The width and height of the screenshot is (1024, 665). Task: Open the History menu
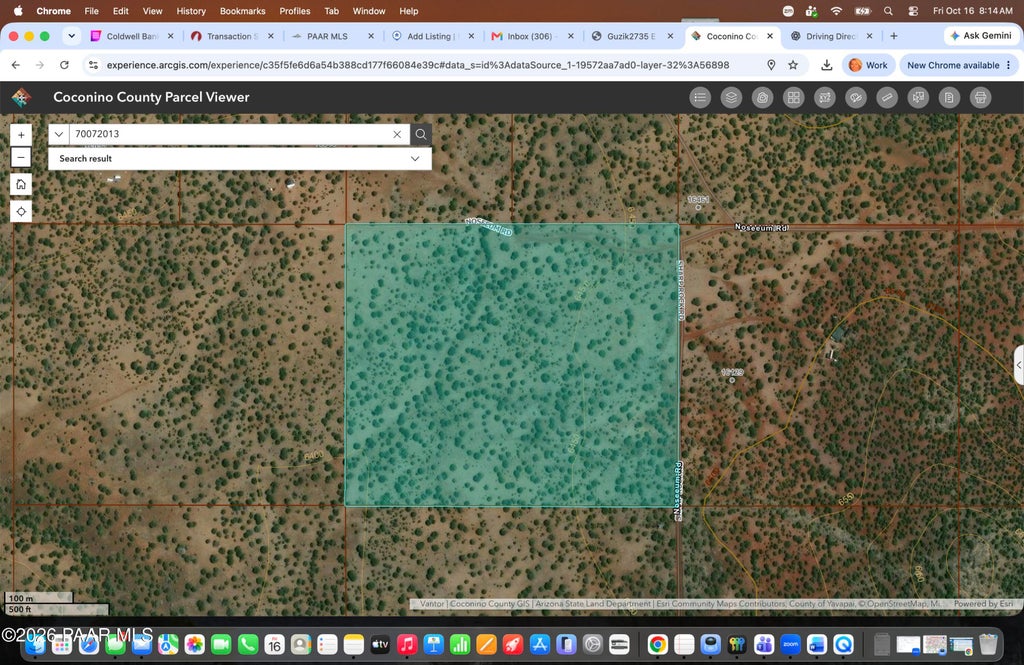191,10
